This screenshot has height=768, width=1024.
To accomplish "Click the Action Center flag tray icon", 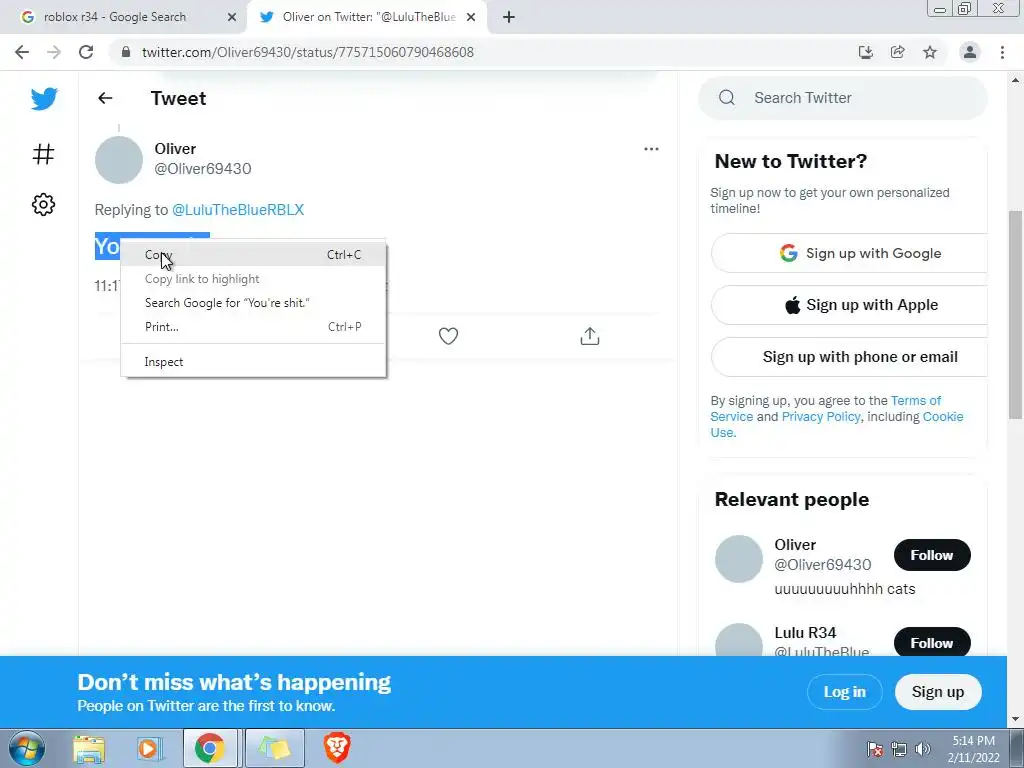I will [875, 749].
